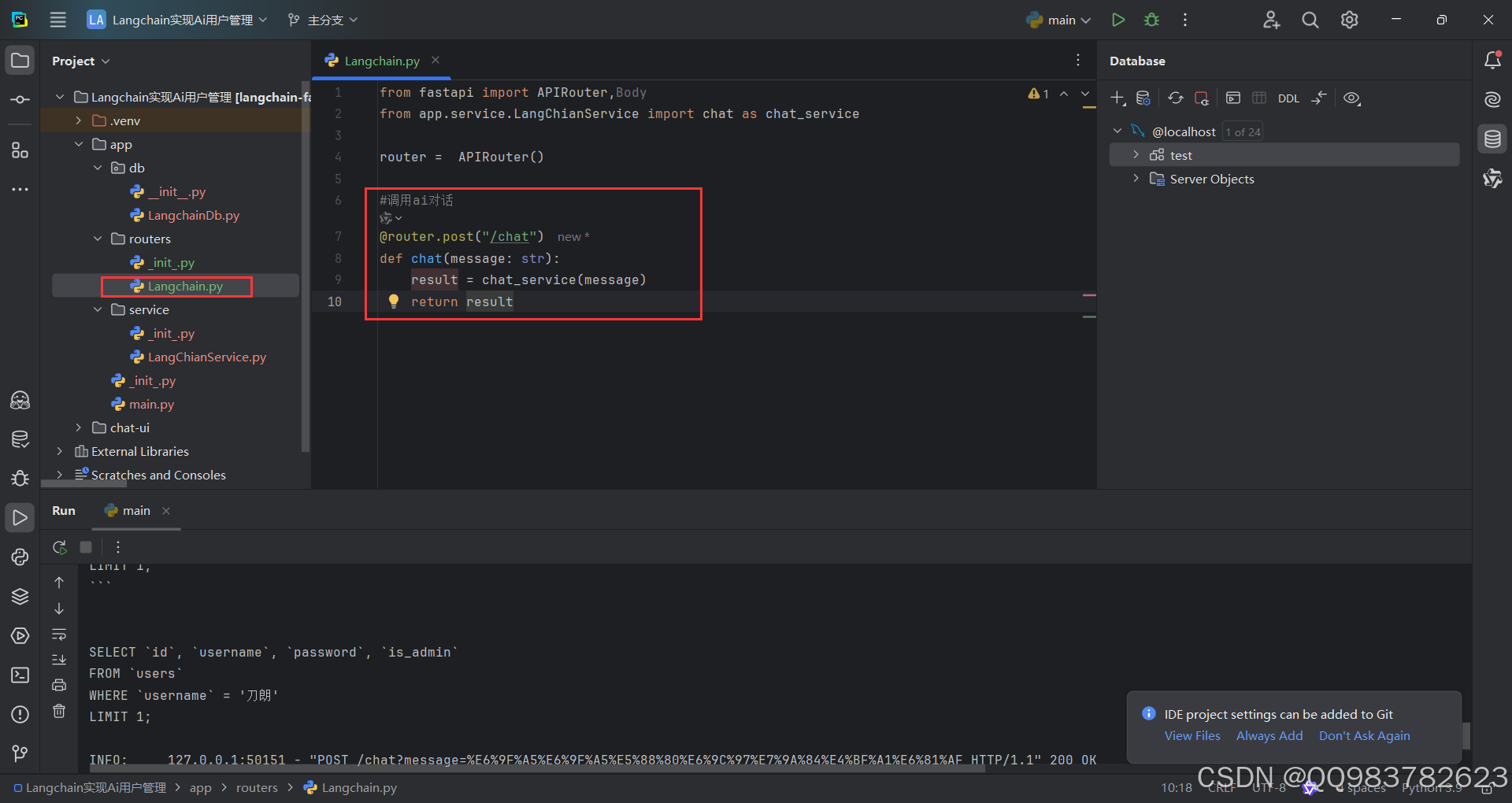Click the intention lightbulb on line 10
The image size is (1512, 803).
pyautogui.click(x=394, y=301)
